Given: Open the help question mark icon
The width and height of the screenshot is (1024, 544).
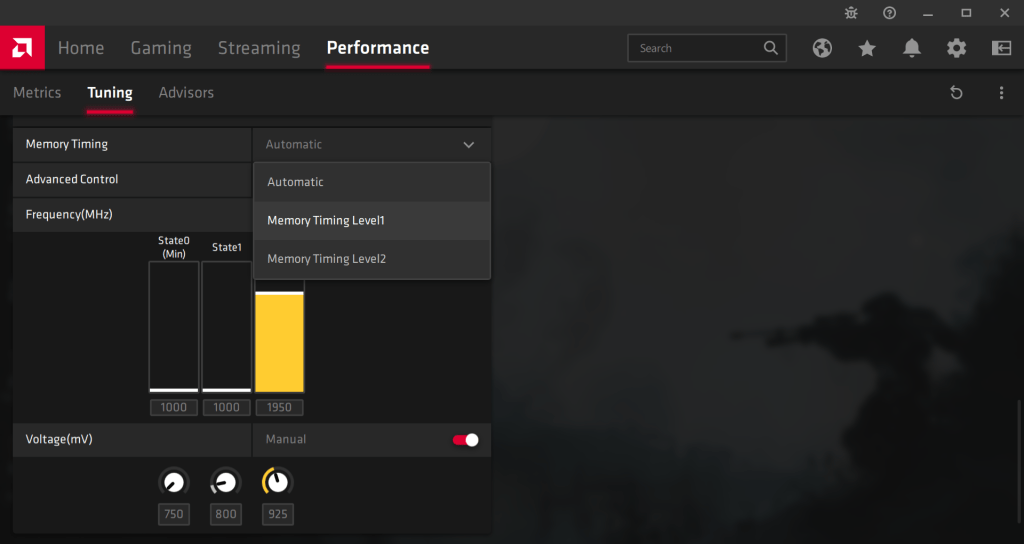Looking at the screenshot, I should point(889,13).
